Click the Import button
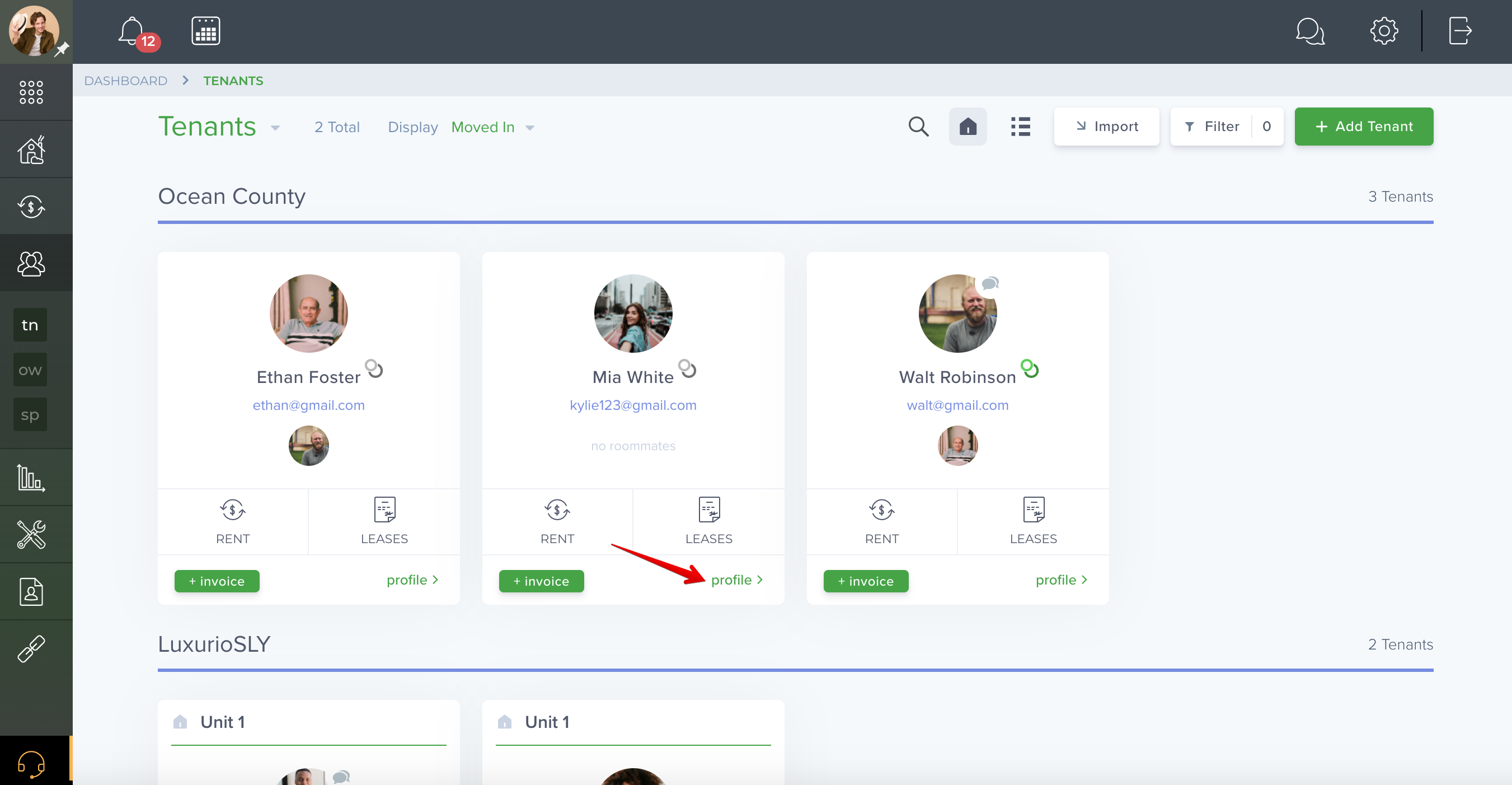The image size is (1512, 785). (1106, 126)
